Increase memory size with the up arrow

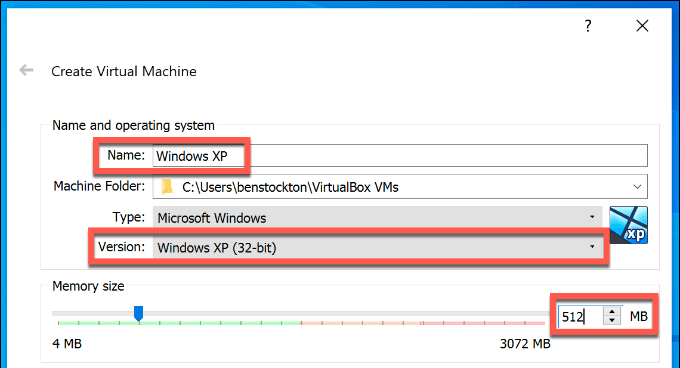click(x=612, y=311)
